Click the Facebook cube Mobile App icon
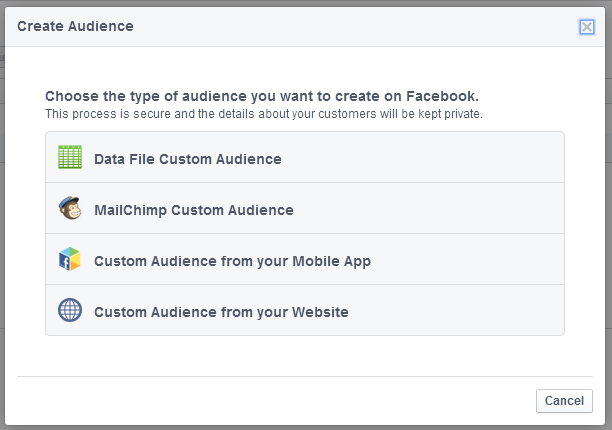Viewport: 612px width, 430px height. (x=70, y=259)
